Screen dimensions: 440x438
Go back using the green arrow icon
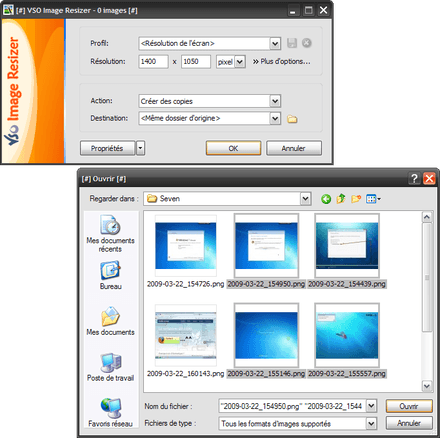pyautogui.click(x=326, y=199)
